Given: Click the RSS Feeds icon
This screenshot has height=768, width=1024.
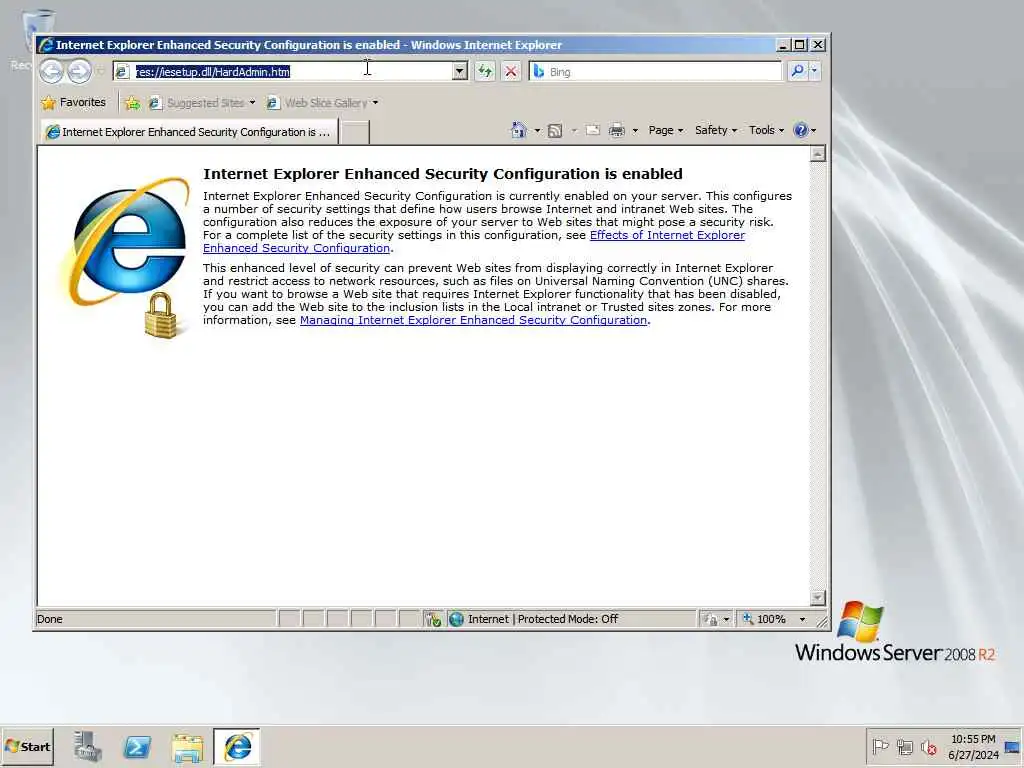Looking at the screenshot, I should click(555, 131).
